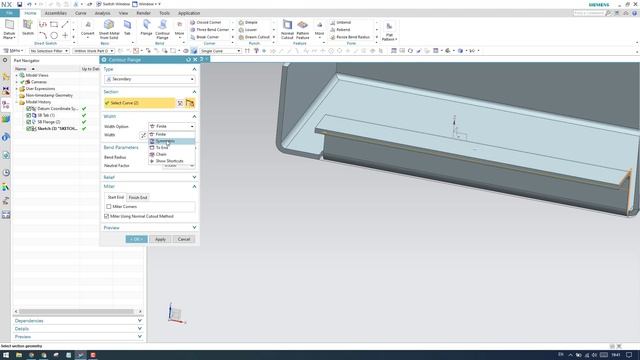Select the Rectangle sketch tool

(x=54, y=24)
